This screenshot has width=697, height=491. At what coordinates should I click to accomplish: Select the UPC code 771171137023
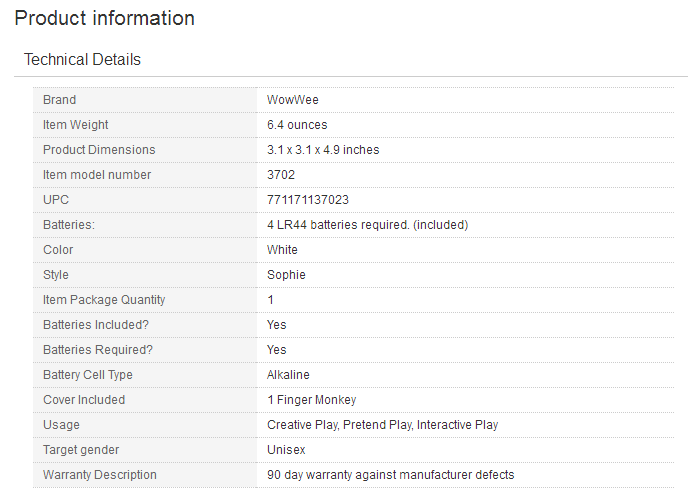pos(308,200)
